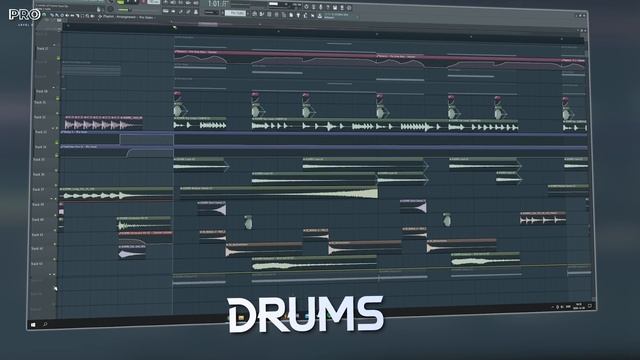Click the song position time display
Image resolution: width=640 pixels, height=360 pixels.
(x=217, y=4)
